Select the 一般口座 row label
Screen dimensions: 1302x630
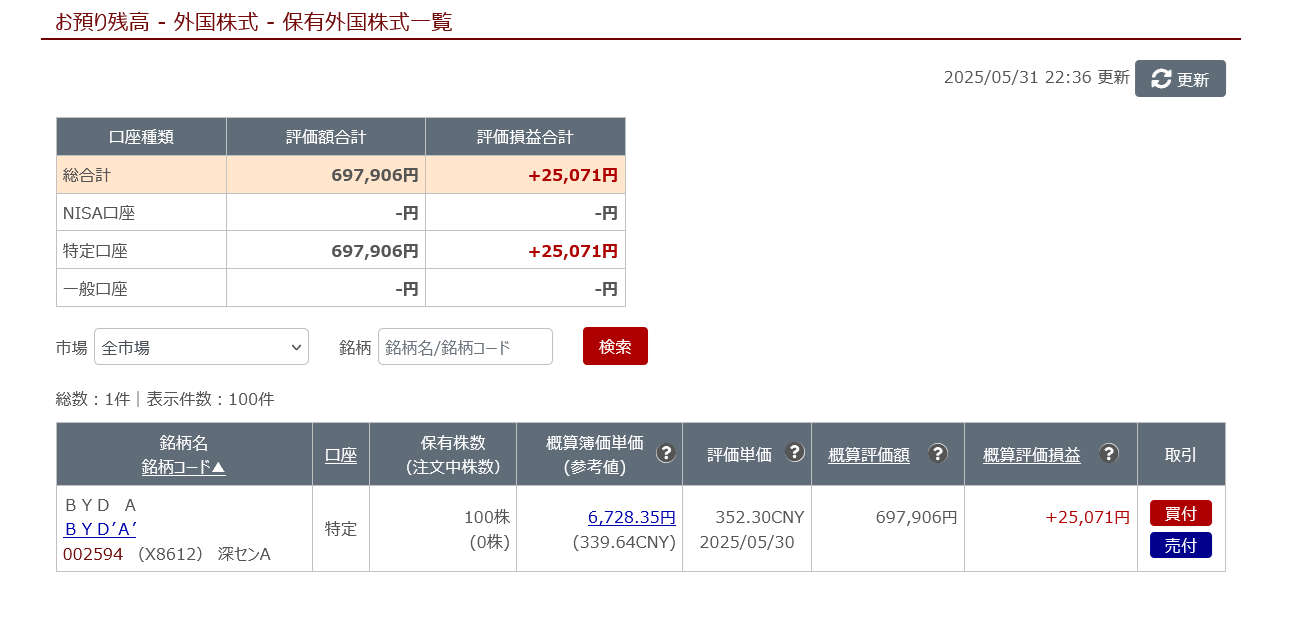(x=95, y=289)
